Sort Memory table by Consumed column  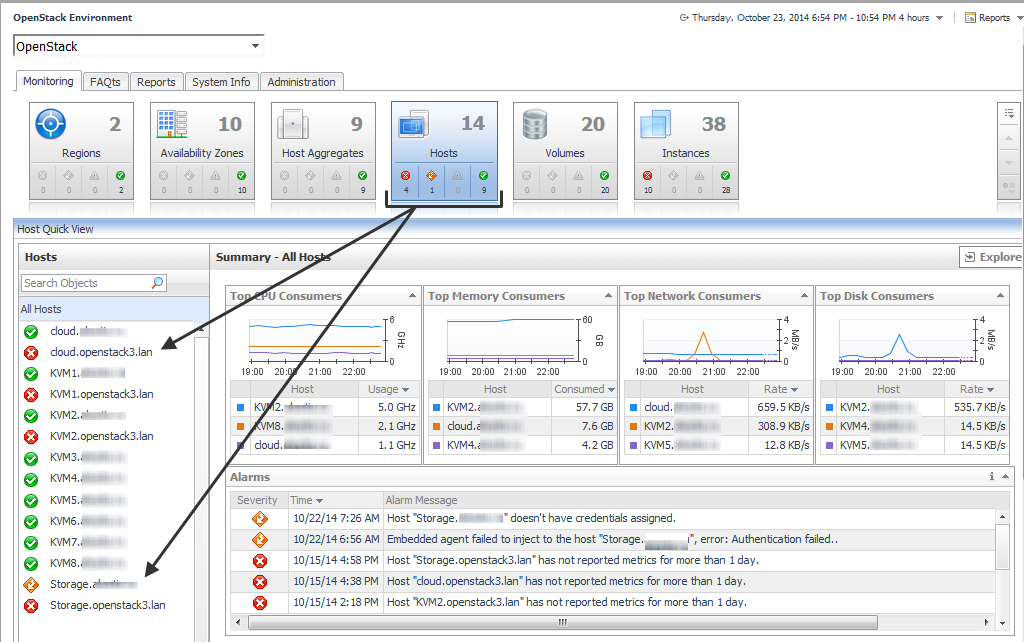(x=584, y=389)
